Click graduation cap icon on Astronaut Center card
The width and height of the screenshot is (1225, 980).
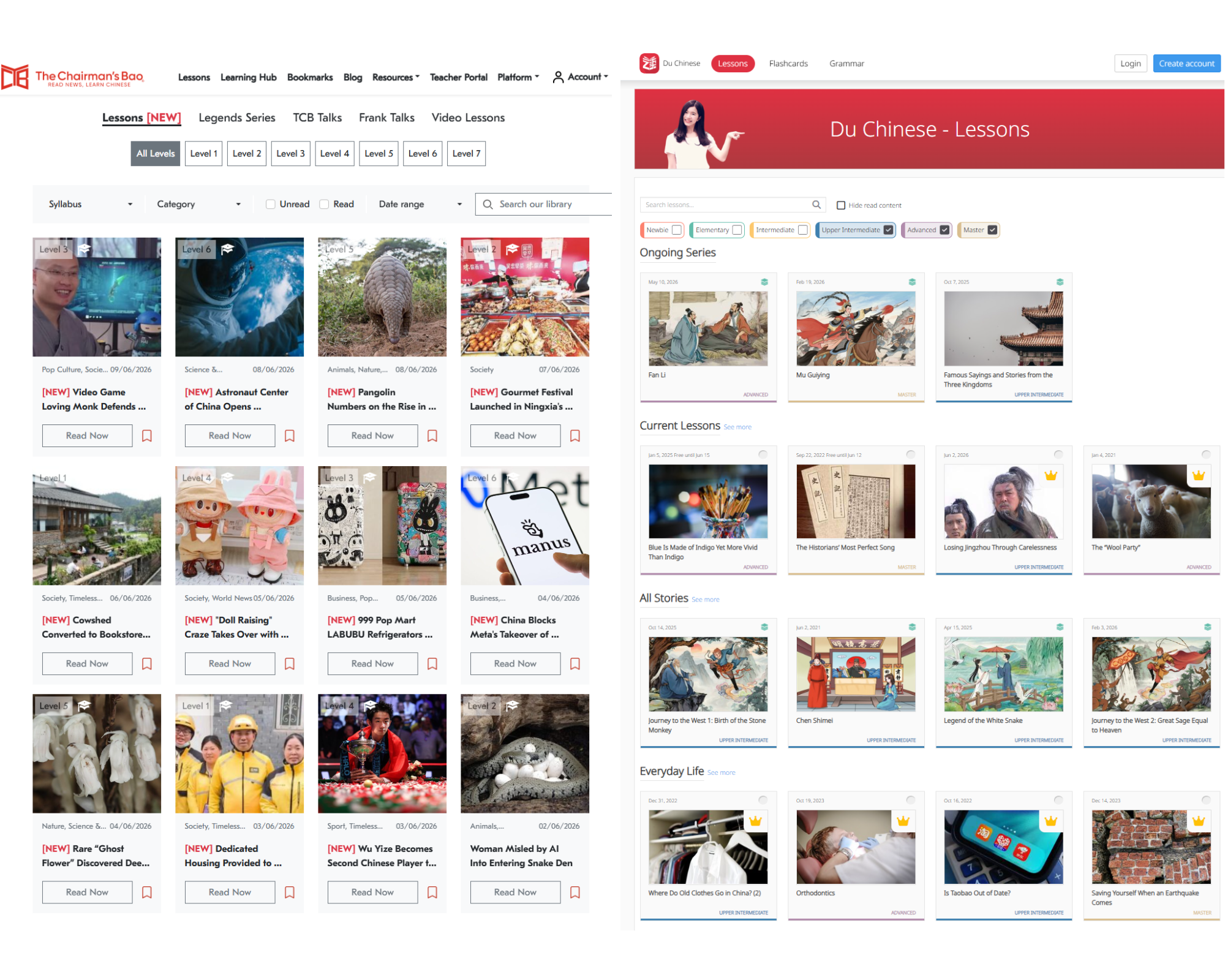[227, 249]
